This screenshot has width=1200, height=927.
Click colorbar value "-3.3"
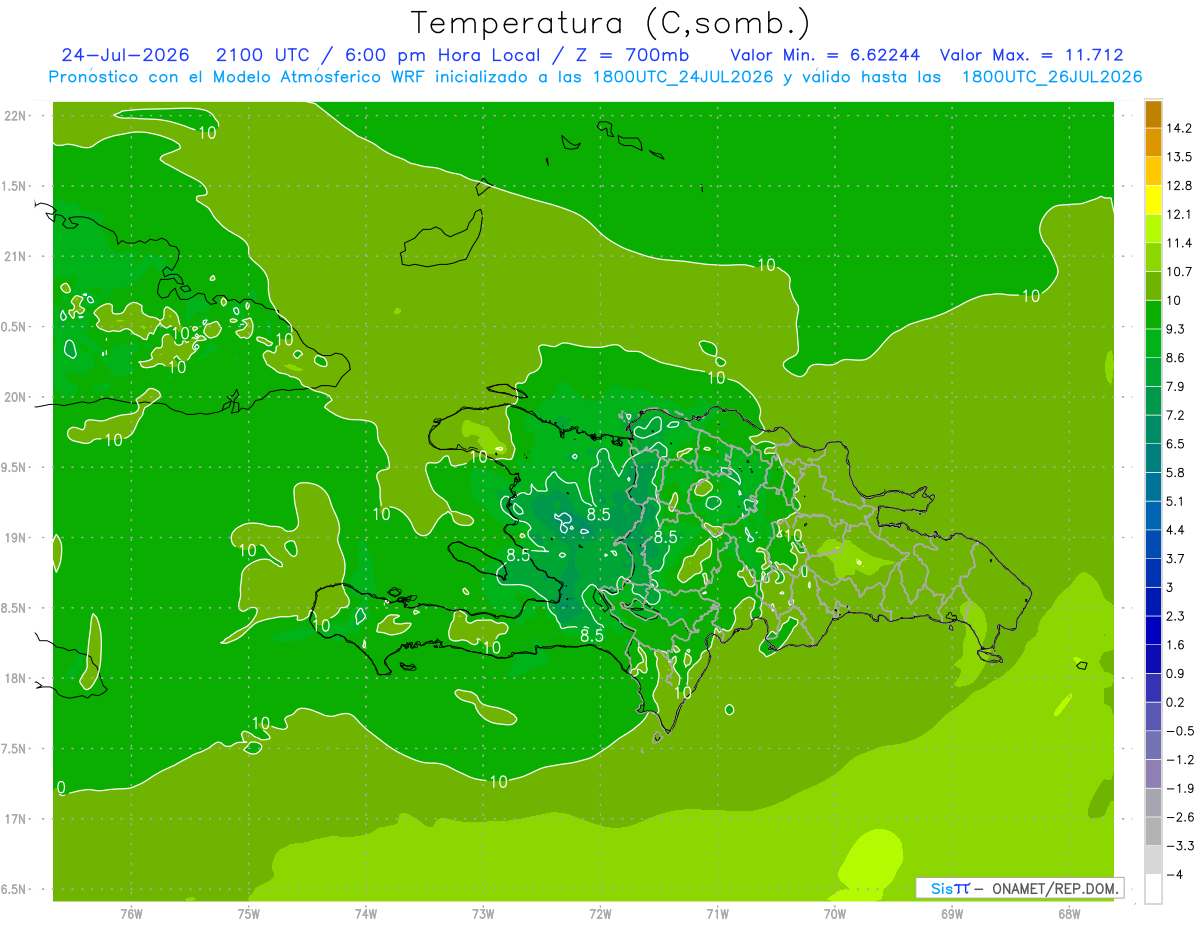tap(1180, 846)
